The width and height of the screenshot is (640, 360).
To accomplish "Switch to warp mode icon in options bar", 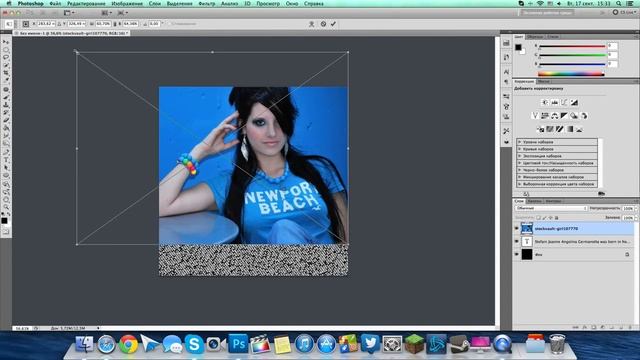I will 311,24.
